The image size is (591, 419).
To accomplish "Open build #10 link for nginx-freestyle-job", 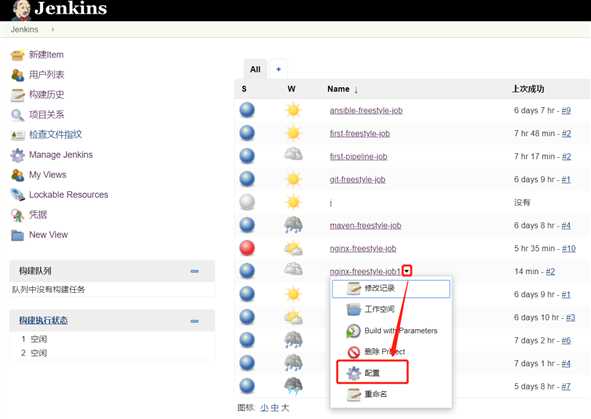I will coord(568,248).
